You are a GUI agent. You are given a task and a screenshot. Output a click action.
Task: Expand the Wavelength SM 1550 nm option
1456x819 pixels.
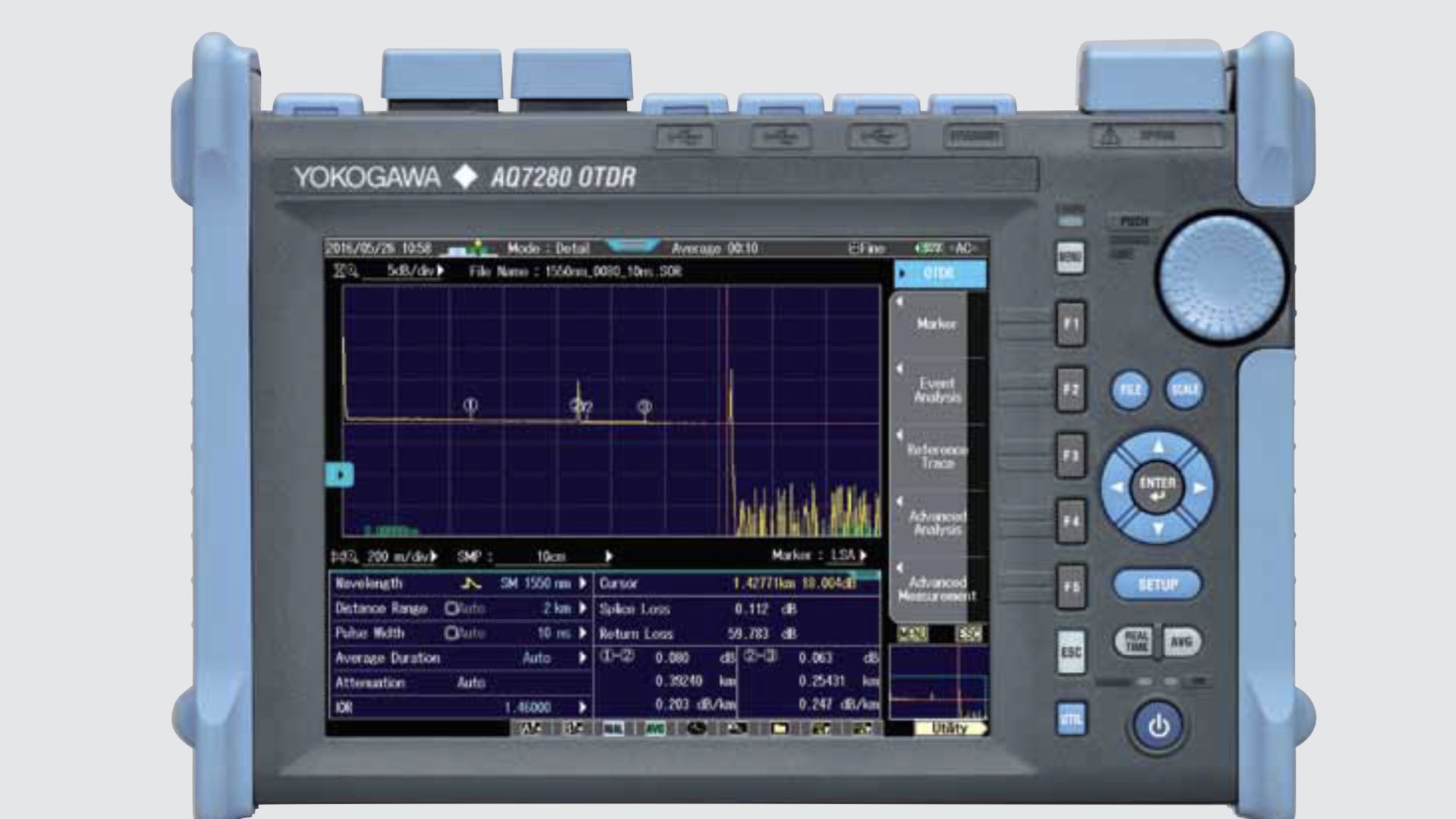pos(582,583)
